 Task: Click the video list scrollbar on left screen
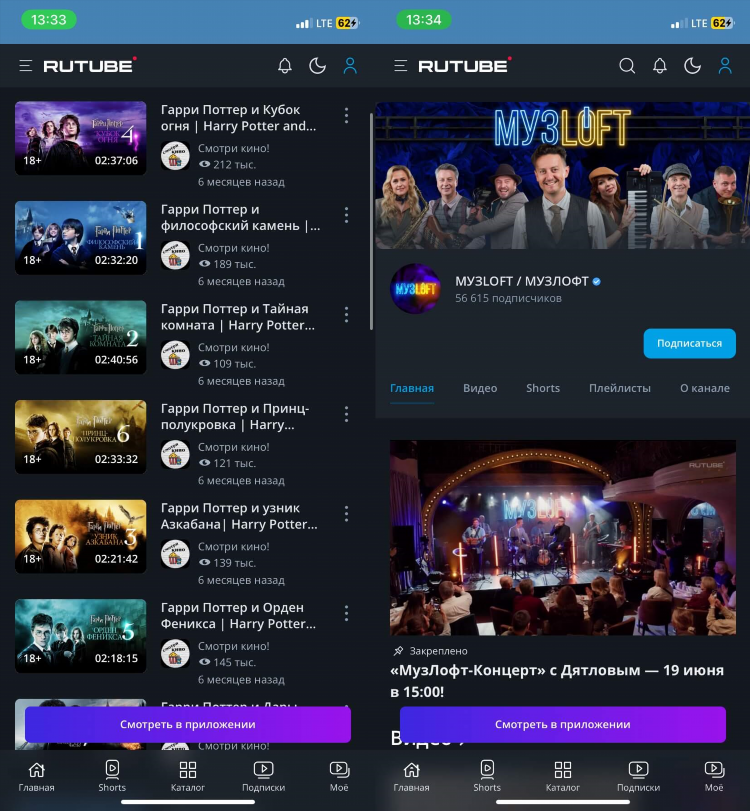[x=371, y=221]
